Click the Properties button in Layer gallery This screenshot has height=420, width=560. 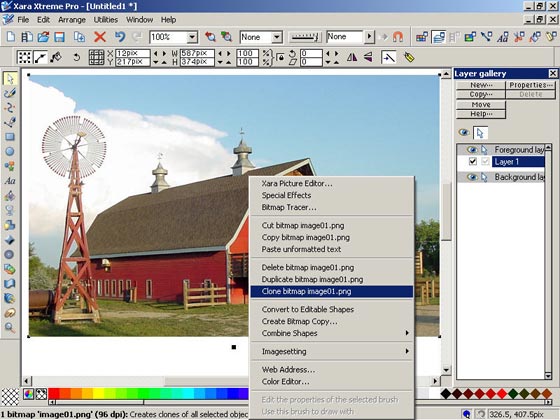click(530, 85)
